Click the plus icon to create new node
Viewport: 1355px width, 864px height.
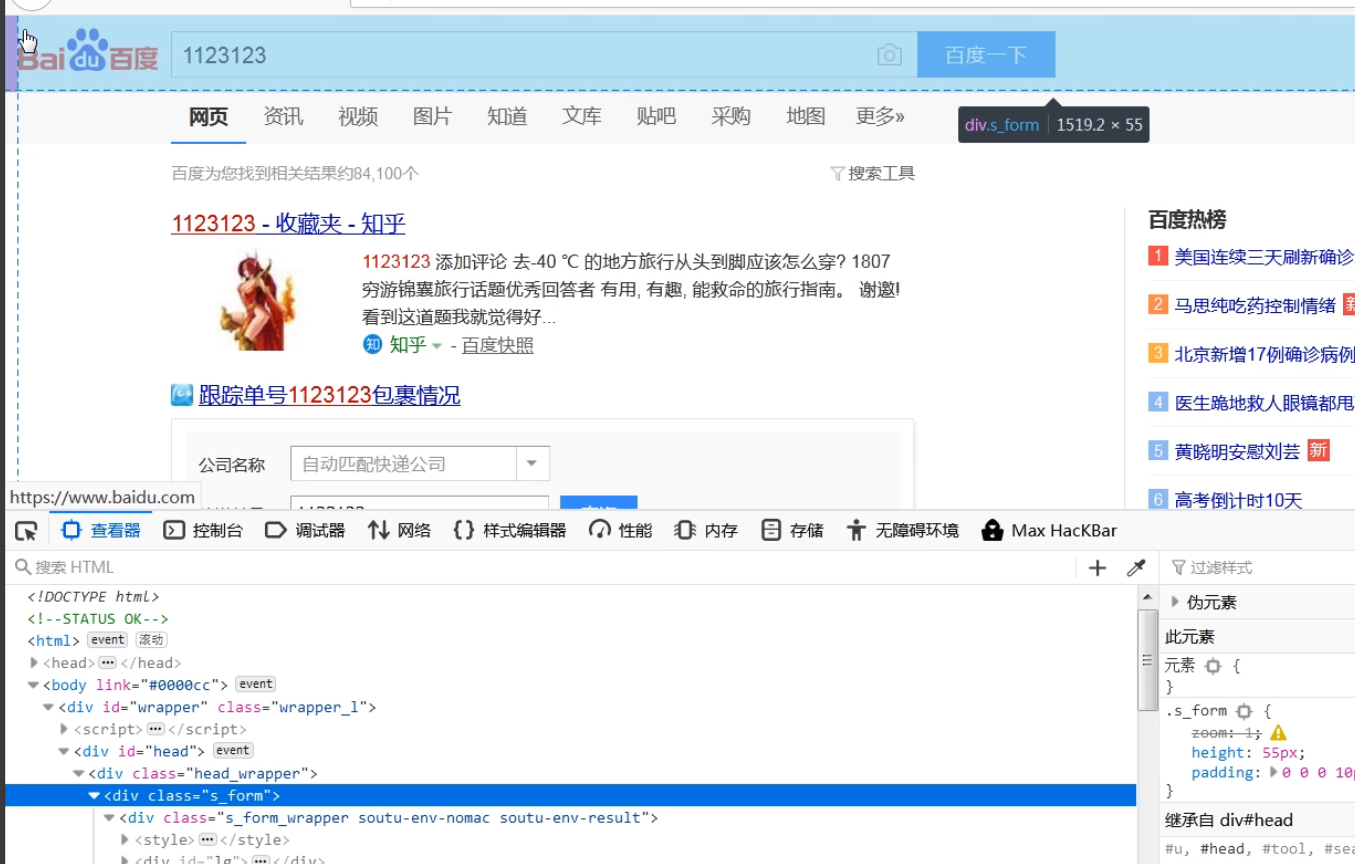1097,568
